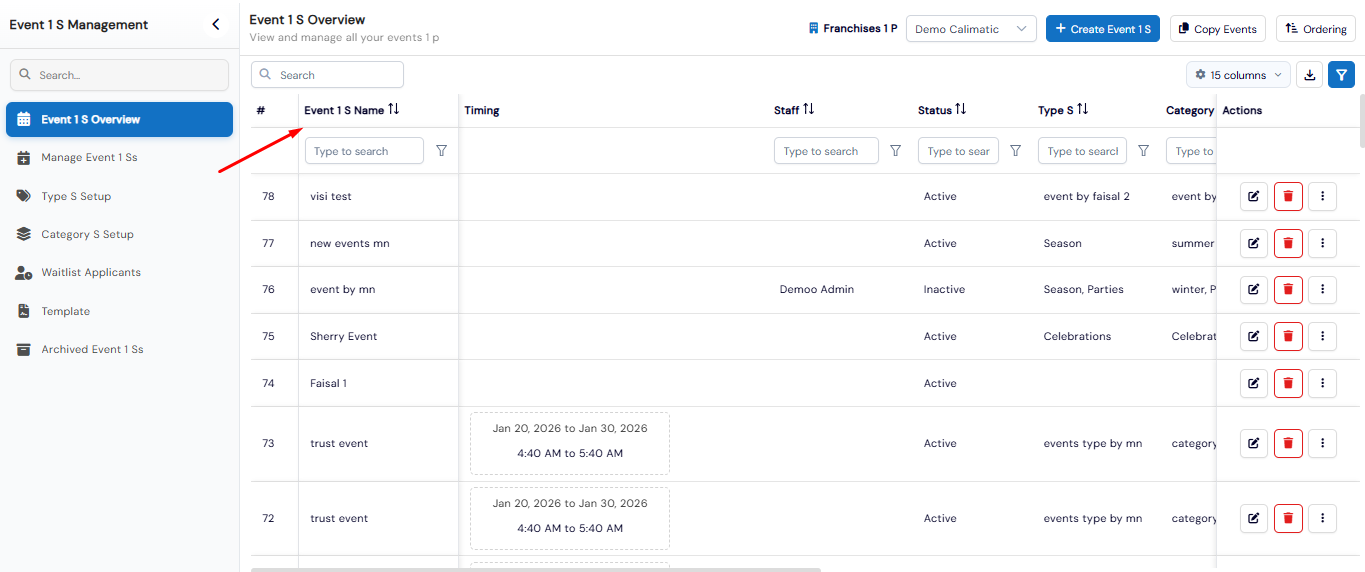Focus the table Search field
The image size is (1365, 572).
tap(327, 75)
